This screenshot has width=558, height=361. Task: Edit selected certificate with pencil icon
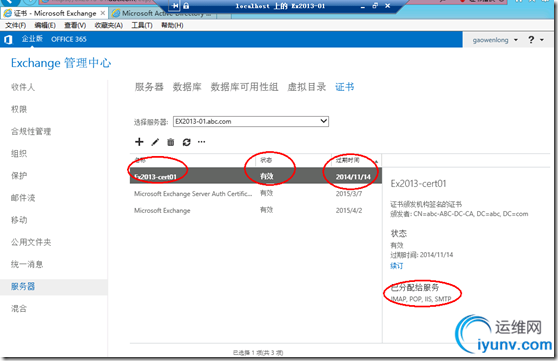point(155,142)
